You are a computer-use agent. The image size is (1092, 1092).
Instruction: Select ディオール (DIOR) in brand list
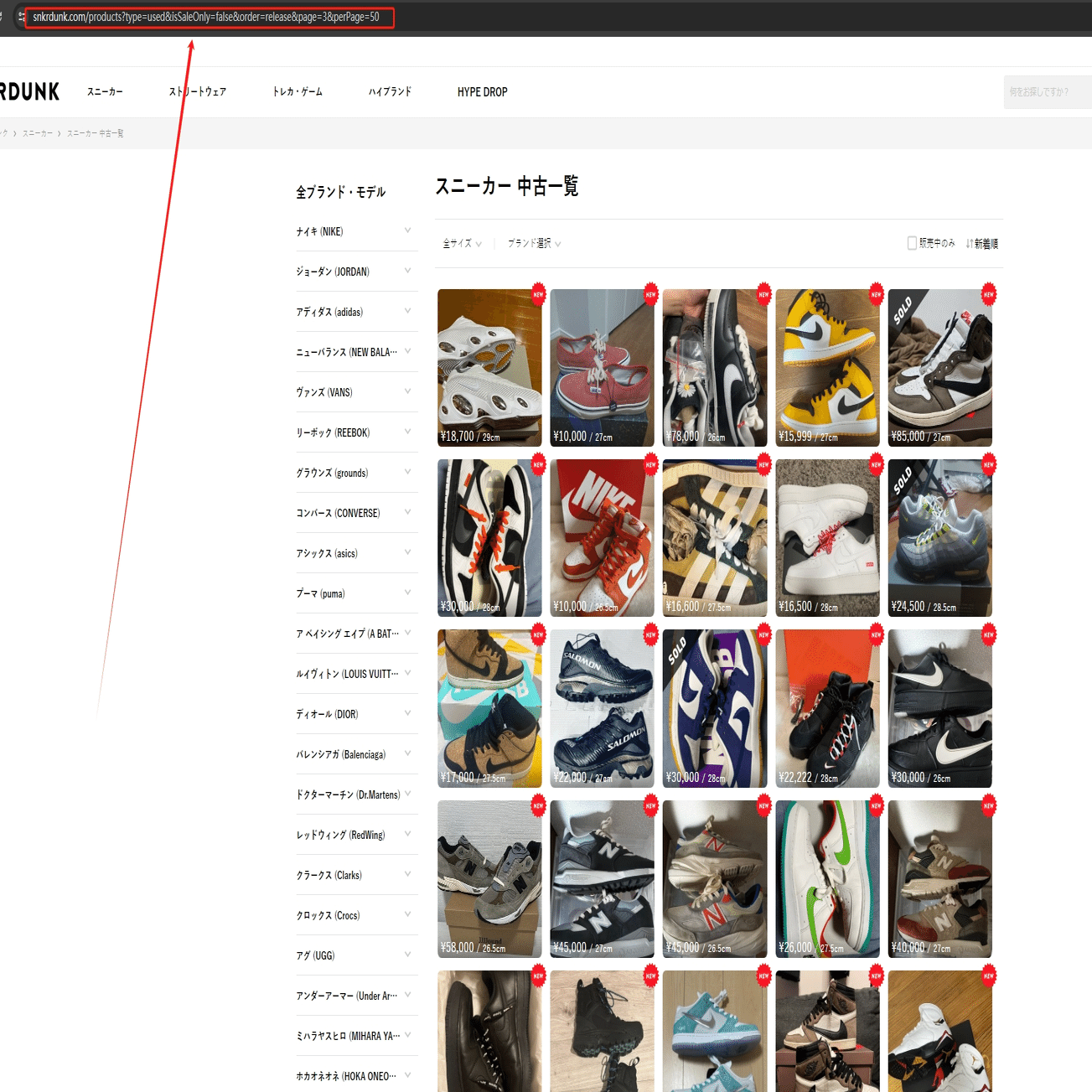click(x=356, y=714)
